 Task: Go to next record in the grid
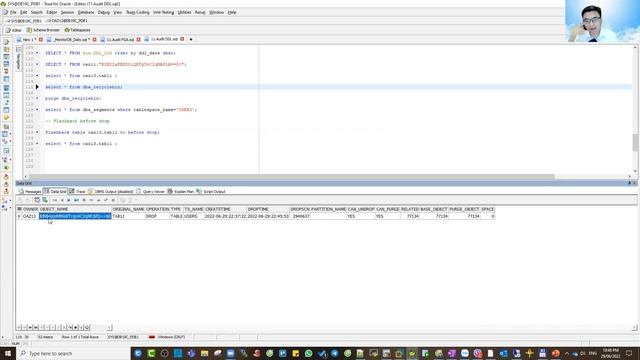69,200
